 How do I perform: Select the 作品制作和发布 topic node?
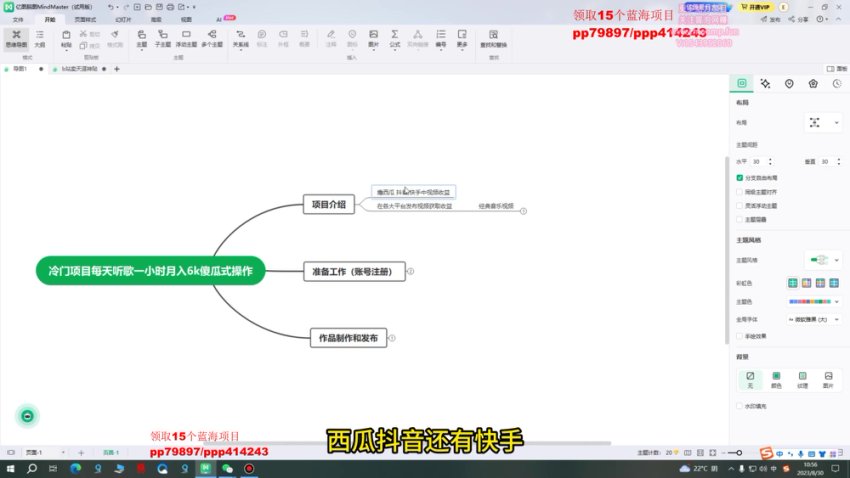(x=345, y=337)
